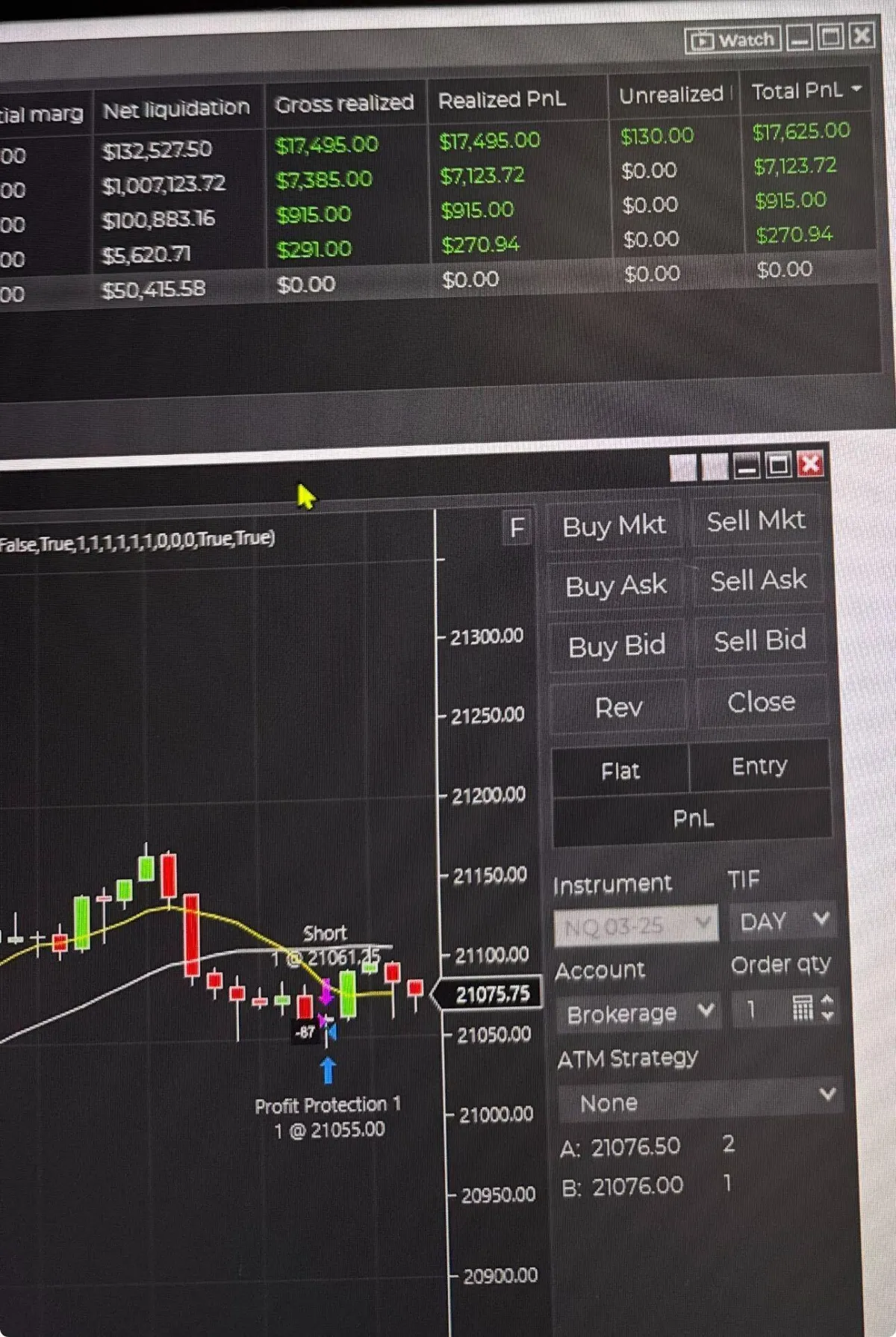This screenshot has width=896, height=1337.
Task: Open the ATM Strategy None dropdown
Action: 700,1101
